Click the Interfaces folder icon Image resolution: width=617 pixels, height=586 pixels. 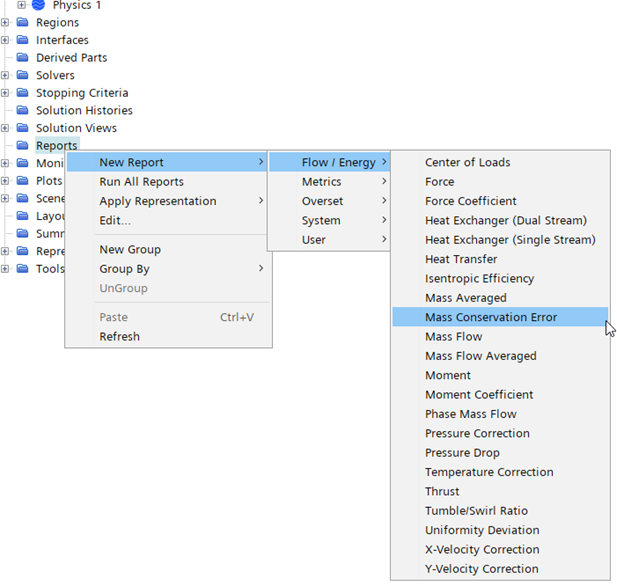(22, 40)
